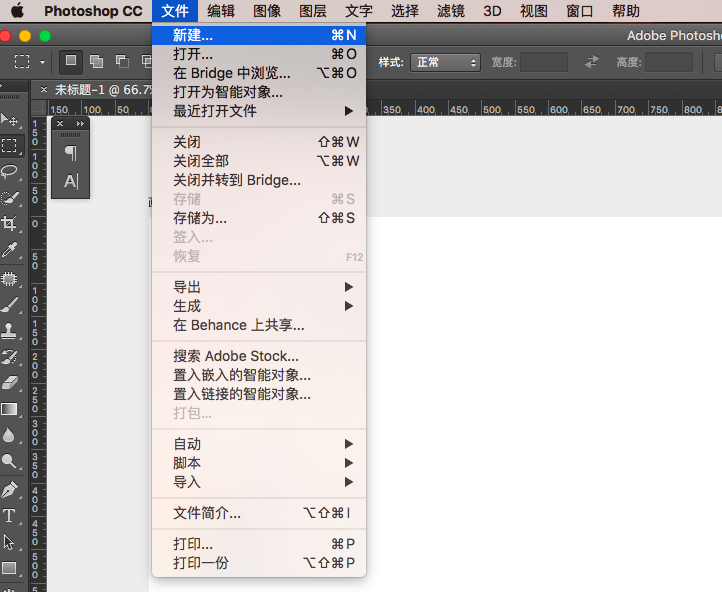Choose 搜索 Adobe Stock...
The height and width of the screenshot is (592, 722).
click(259, 356)
